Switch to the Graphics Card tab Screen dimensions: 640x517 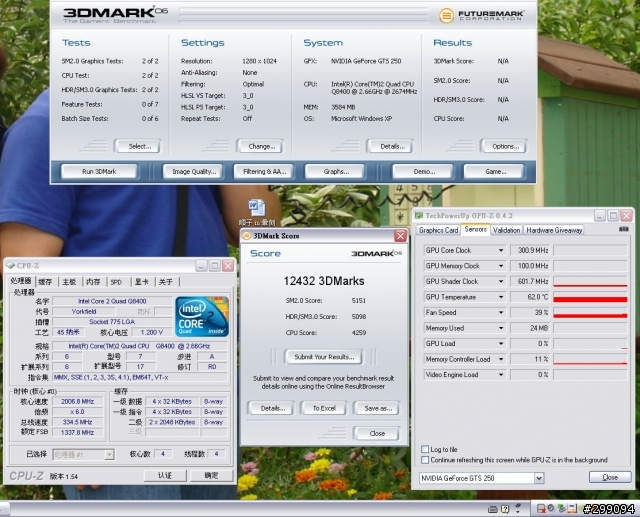[x=438, y=230]
